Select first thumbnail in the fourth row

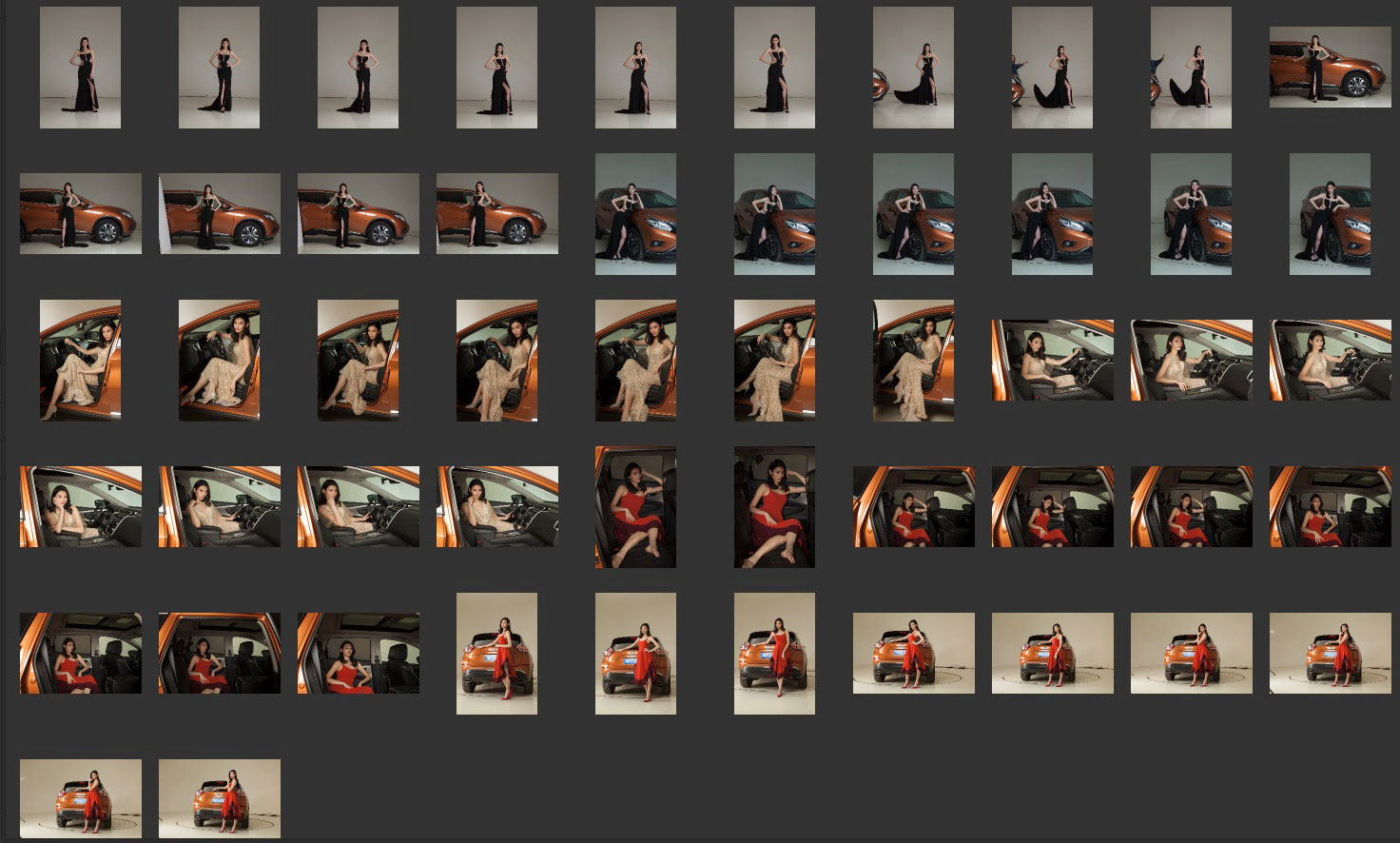pyautogui.click(x=81, y=507)
